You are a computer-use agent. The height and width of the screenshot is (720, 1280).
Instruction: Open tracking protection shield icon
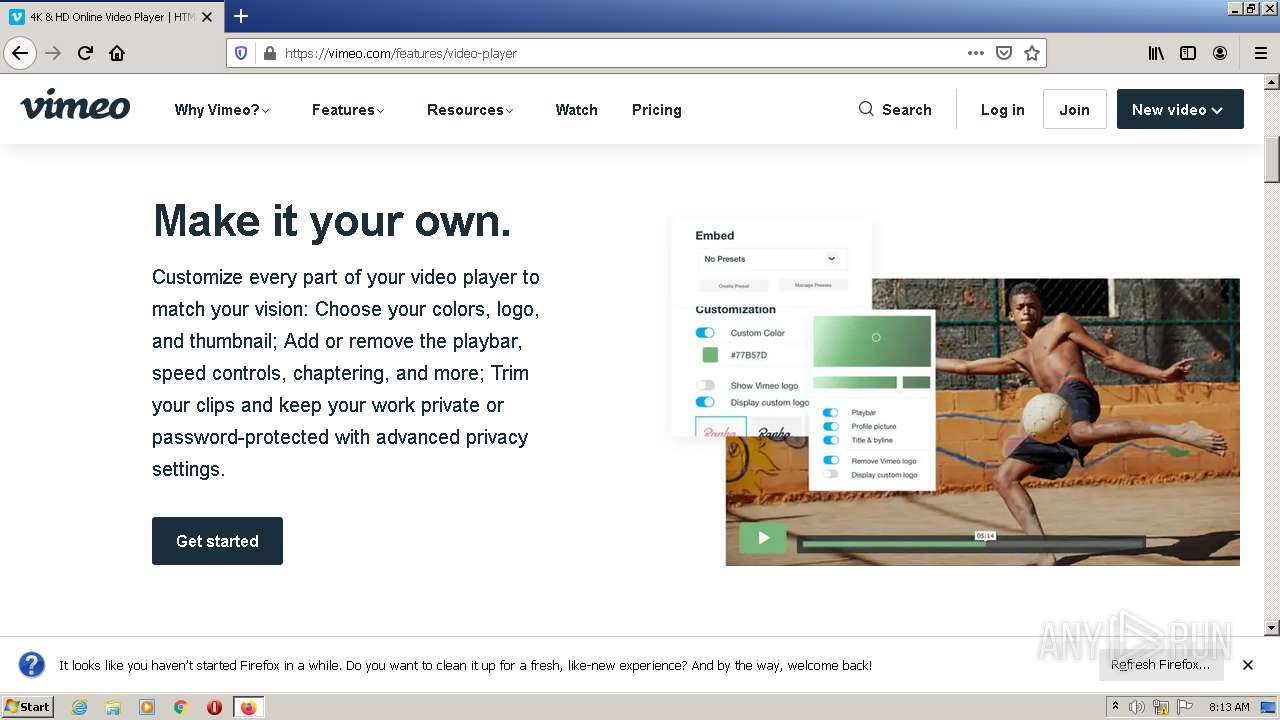[x=241, y=53]
